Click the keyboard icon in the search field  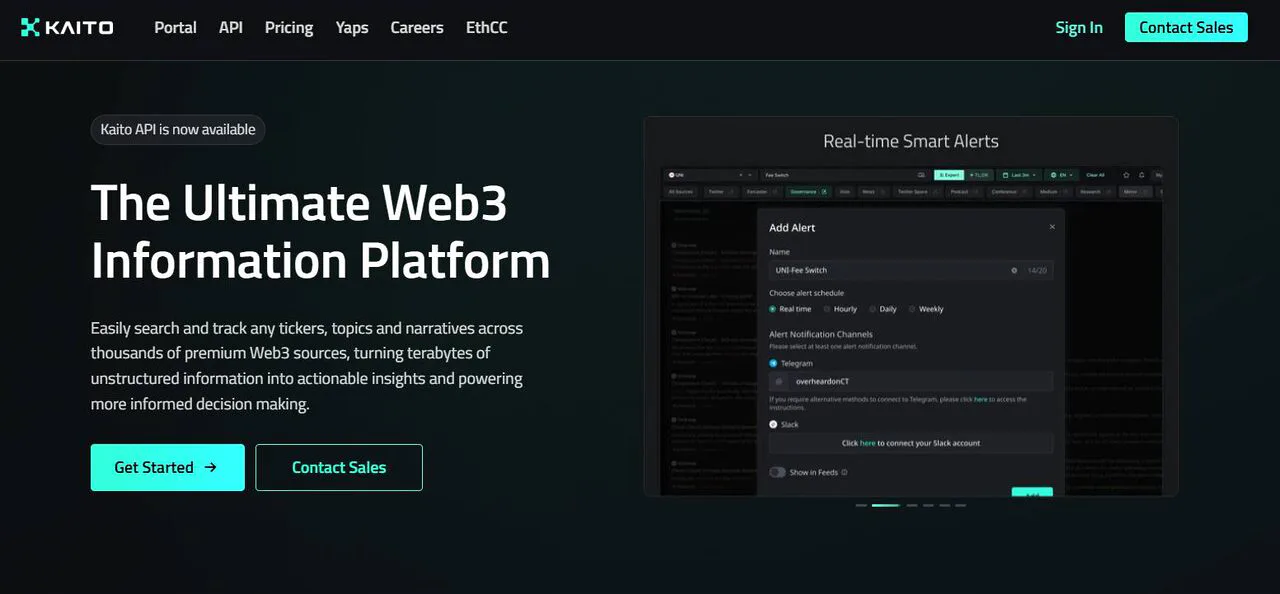click(921, 175)
